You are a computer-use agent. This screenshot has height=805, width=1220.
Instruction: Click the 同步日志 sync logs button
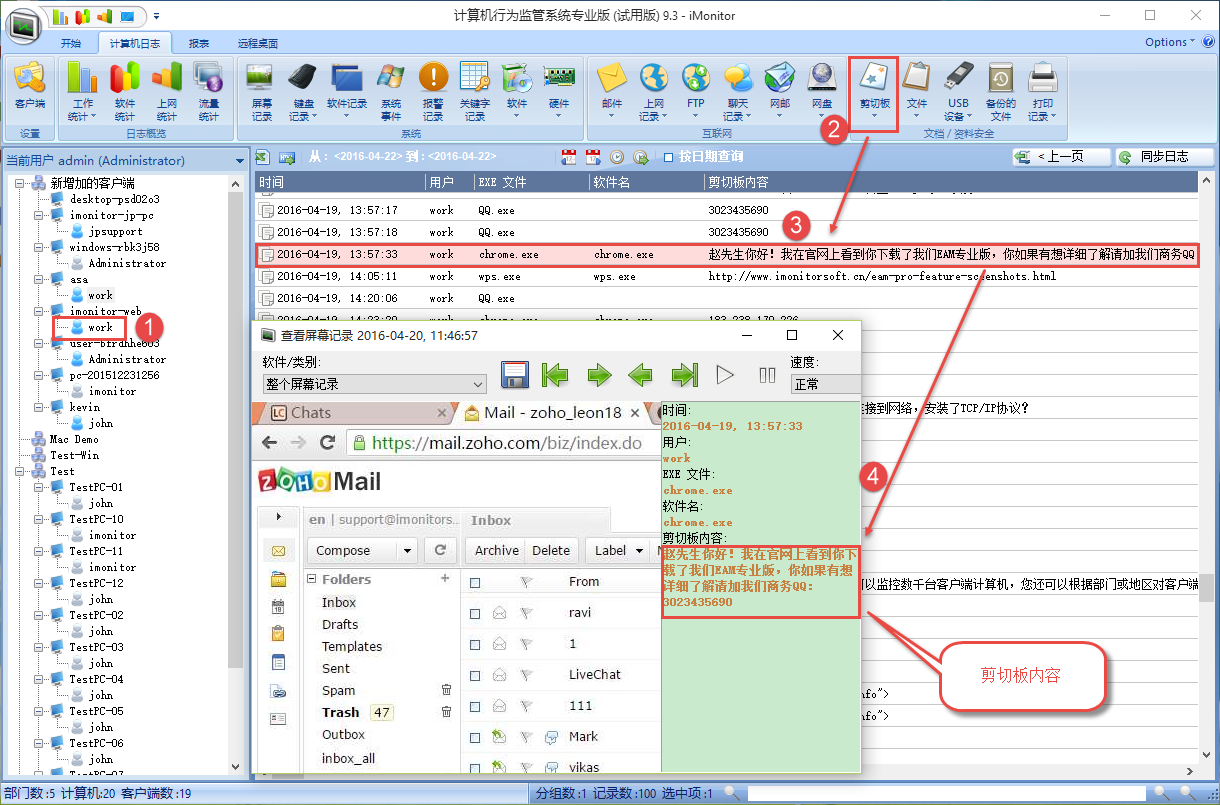(1164, 157)
